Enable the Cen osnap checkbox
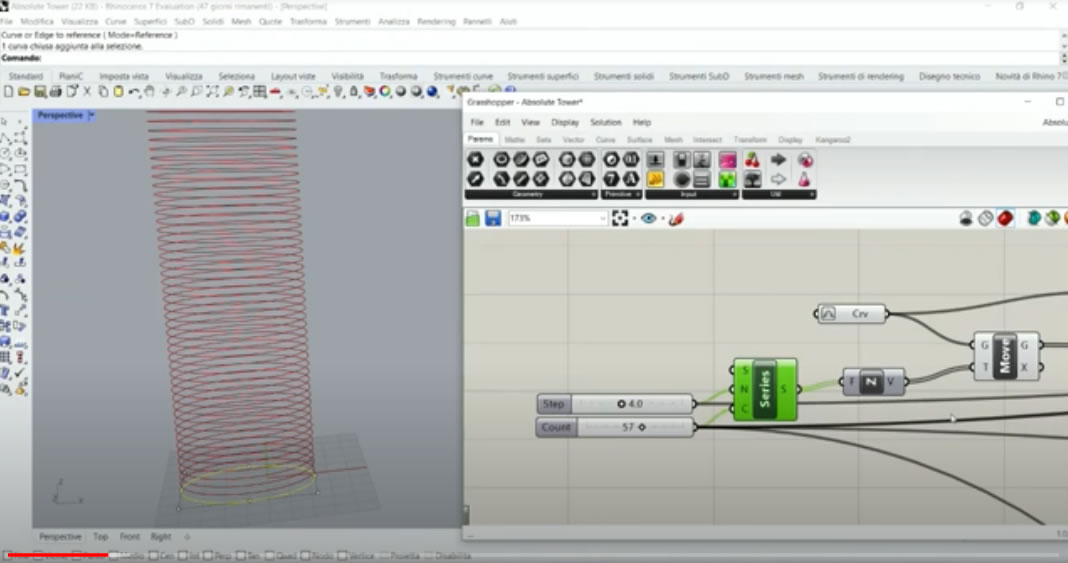Image resolution: width=1068 pixels, height=563 pixels. click(x=154, y=555)
